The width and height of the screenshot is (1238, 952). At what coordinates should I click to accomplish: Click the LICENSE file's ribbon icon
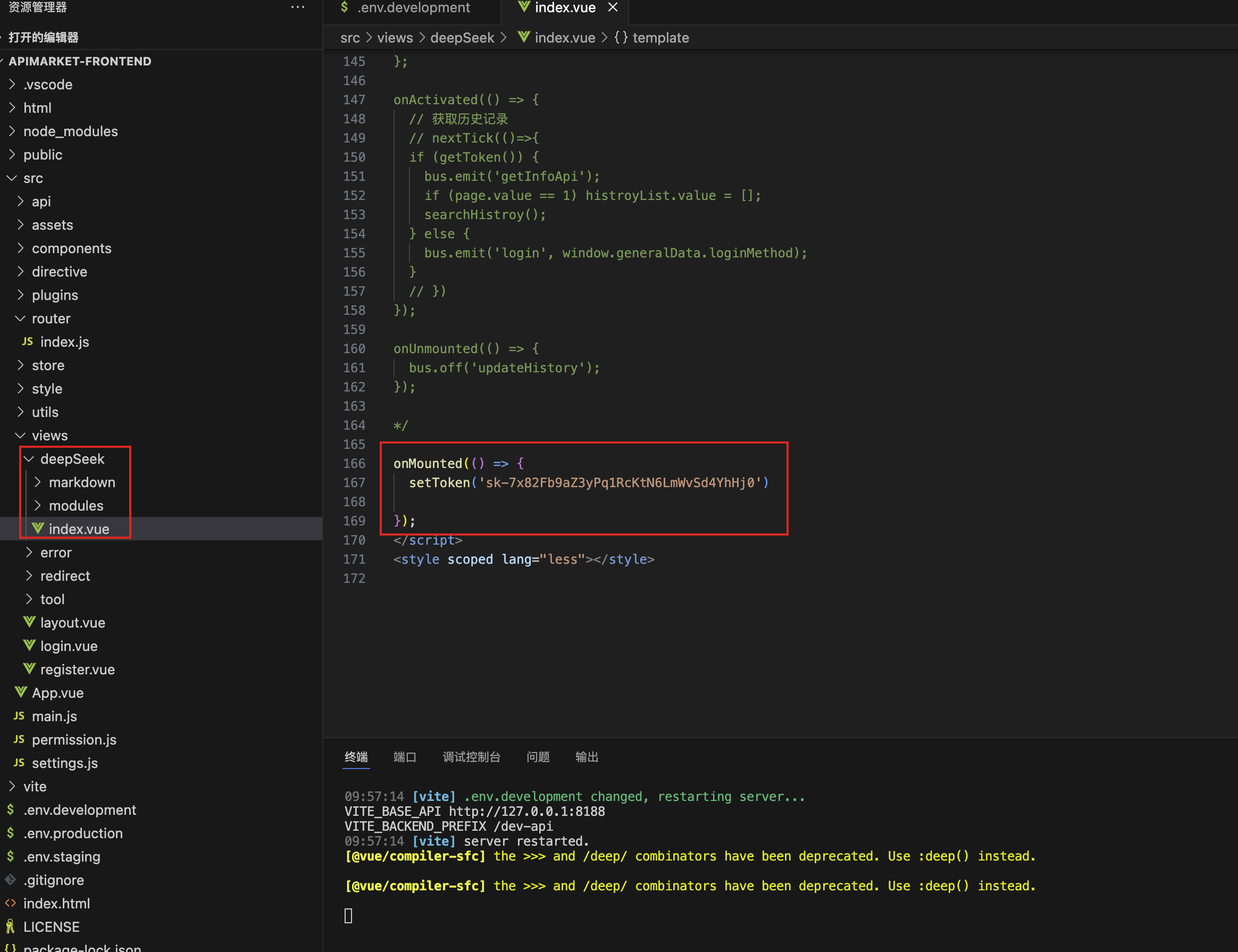[x=11, y=926]
